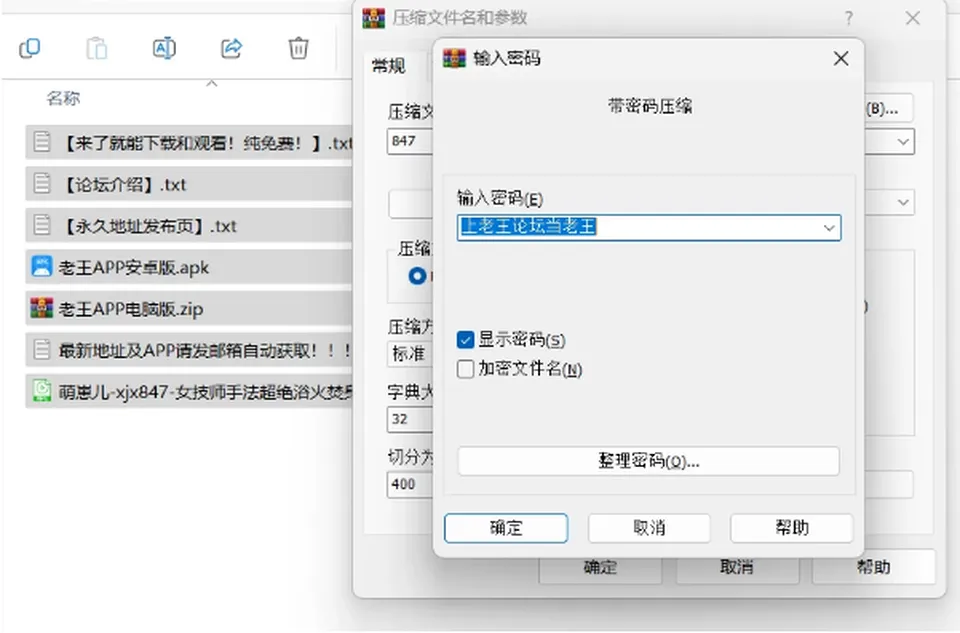Open the archive name dropdown arrow behind dialog
The image size is (960, 633).
903,142
